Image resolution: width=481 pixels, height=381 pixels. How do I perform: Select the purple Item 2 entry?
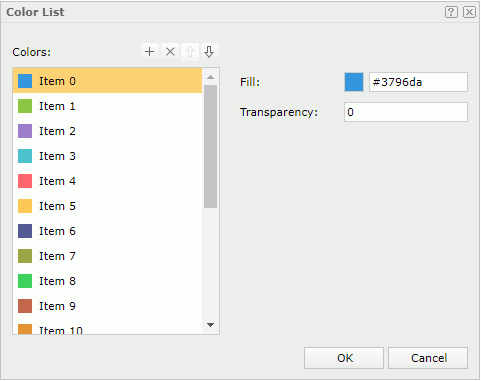(x=107, y=131)
